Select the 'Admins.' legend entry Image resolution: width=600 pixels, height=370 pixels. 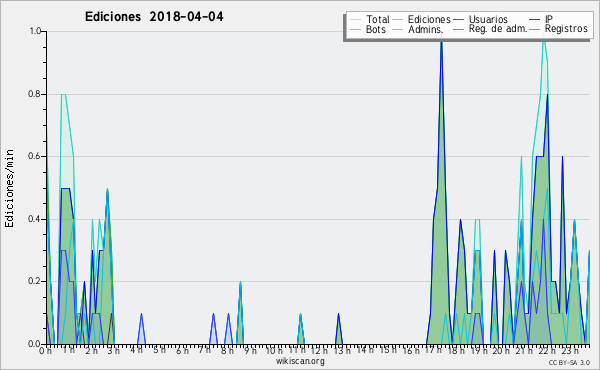pyautogui.click(x=425, y=29)
